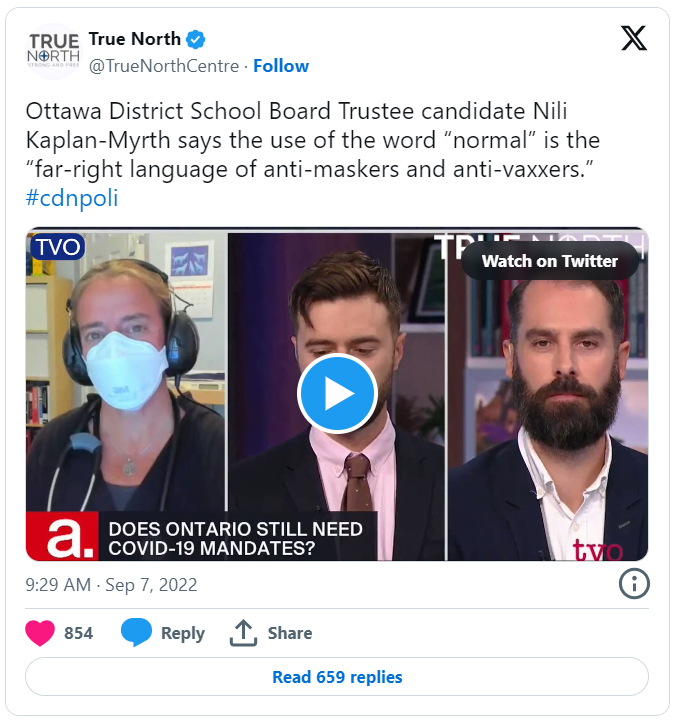Click the blue verified badge
This screenshot has width=677, height=723.
(196, 40)
